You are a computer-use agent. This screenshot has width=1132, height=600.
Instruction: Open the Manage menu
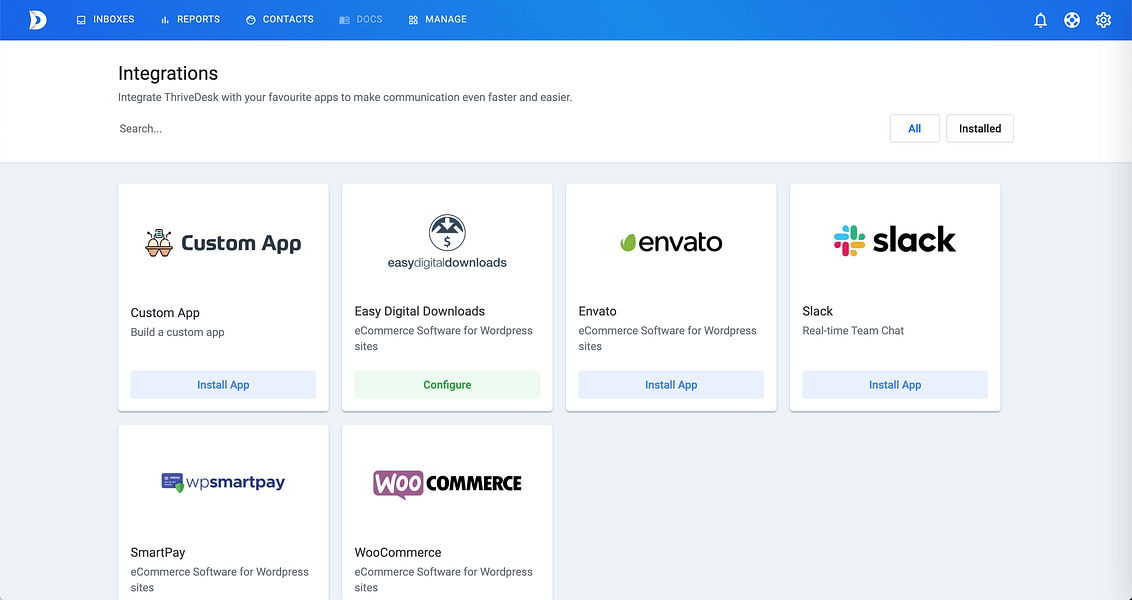click(436, 19)
